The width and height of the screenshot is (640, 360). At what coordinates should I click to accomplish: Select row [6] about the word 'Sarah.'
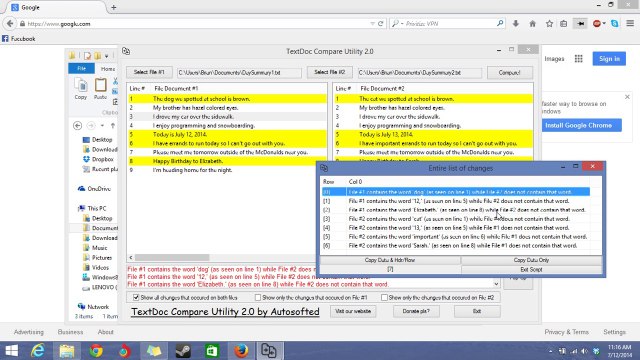click(x=456, y=246)
